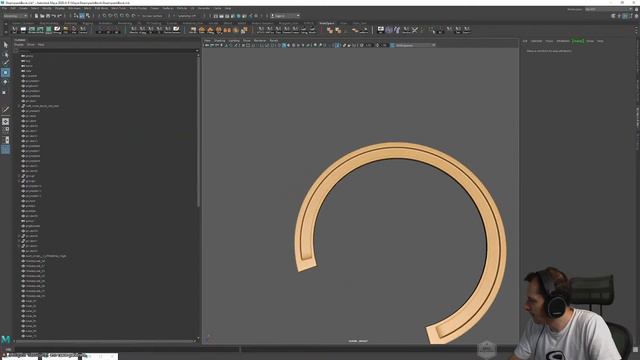Toggle Snap to view planes
Image resolution: width=640 pixels, height=360 pixels.
point(127,16)
